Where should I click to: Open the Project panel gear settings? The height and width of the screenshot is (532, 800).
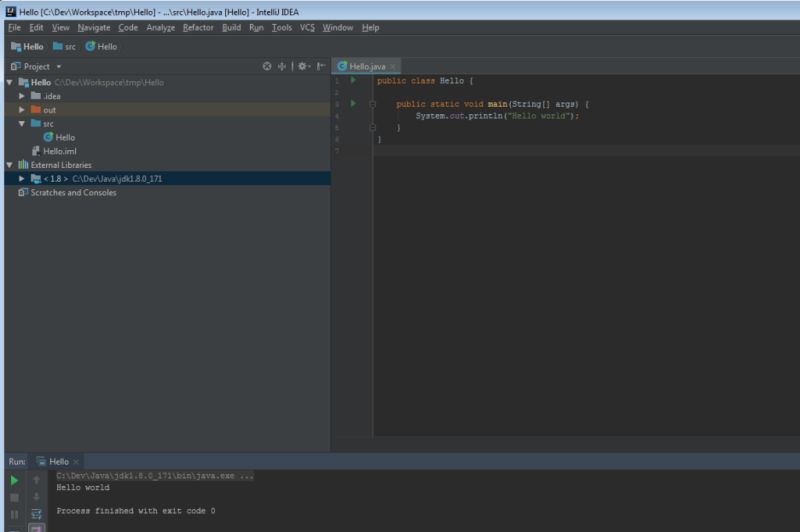tap(304, 66)
